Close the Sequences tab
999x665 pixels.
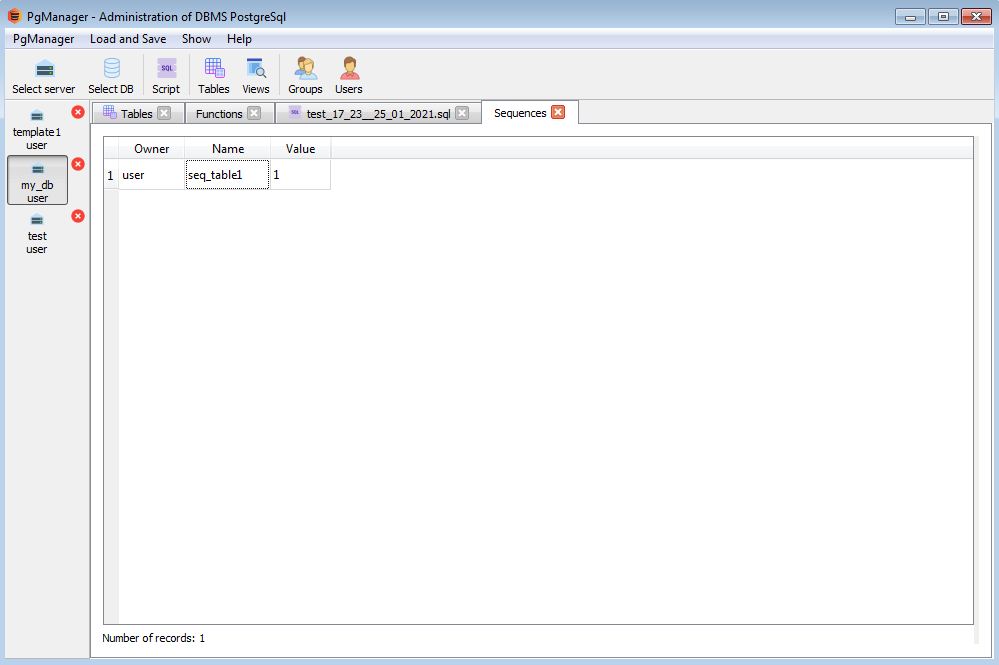558,112
